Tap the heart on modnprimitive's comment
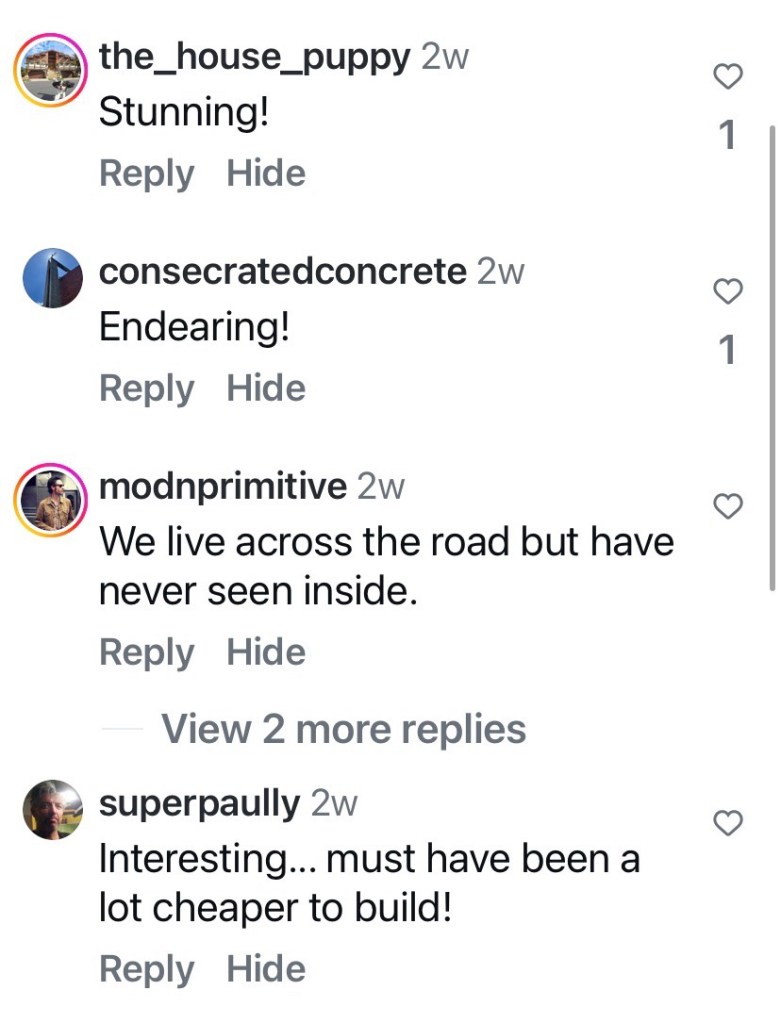 click(730, 507)
